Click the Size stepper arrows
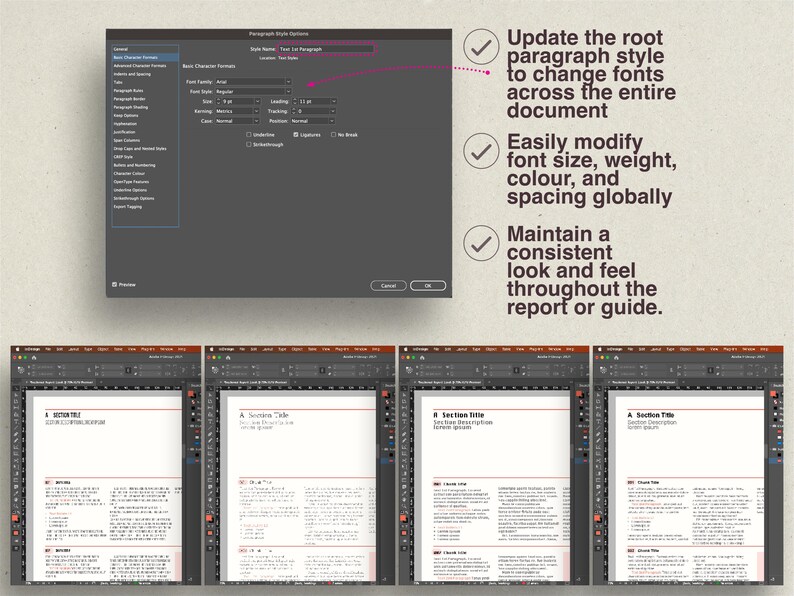Viewport: 794px width, 596px height. (218, 101)
